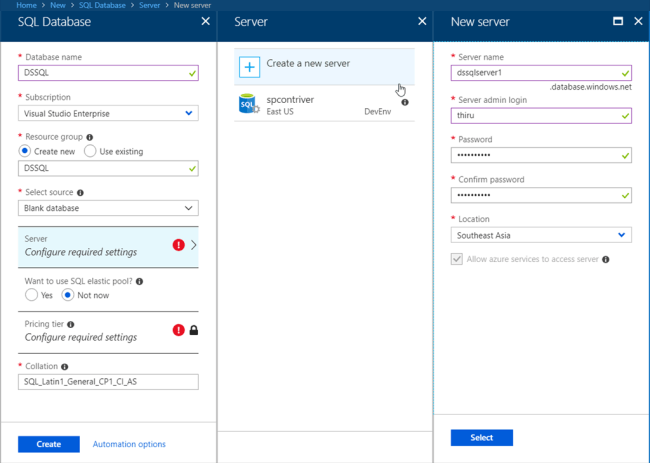The width and height of the screenshot is (650, 463).
Task: Click the Password field
Action: (541, 155)
